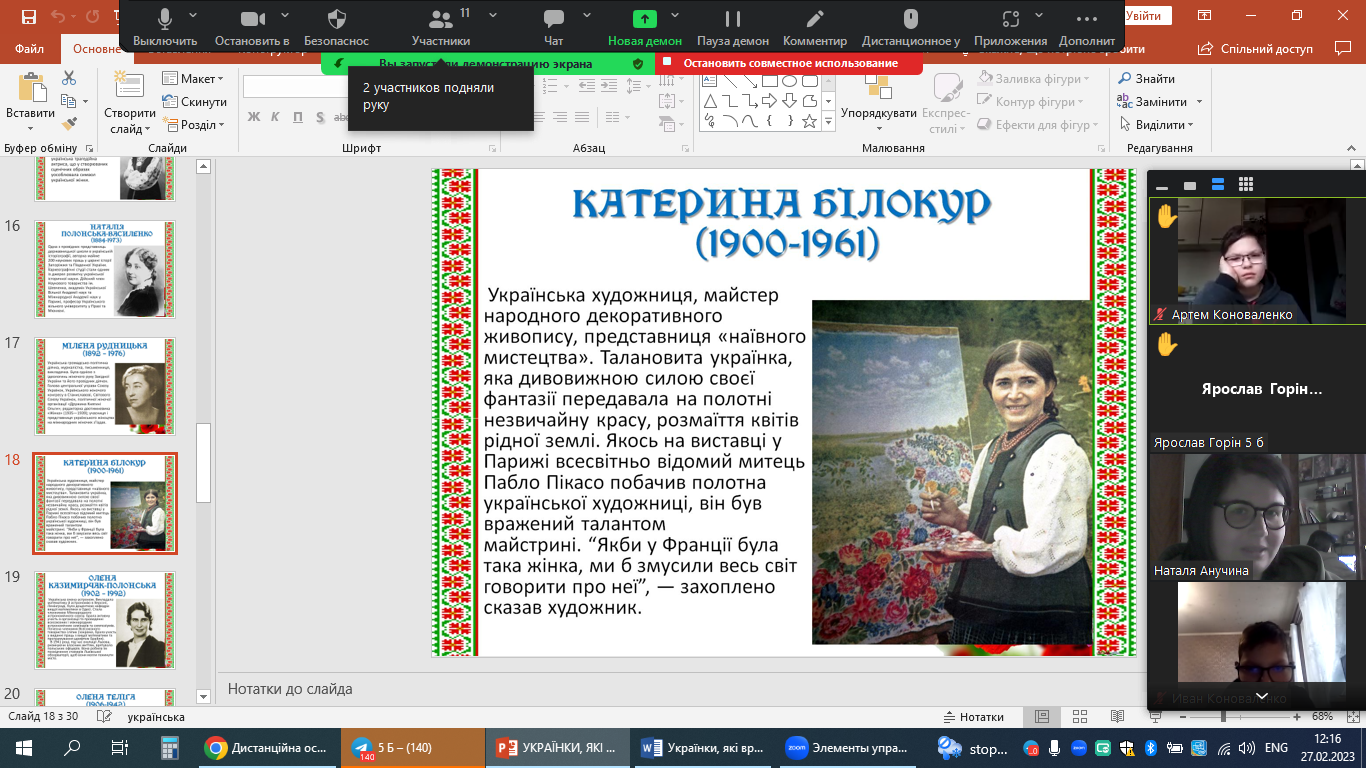Open Комментировать annotation pen tool
Screen dimensions: 1366x768
(x=815, y=27)
